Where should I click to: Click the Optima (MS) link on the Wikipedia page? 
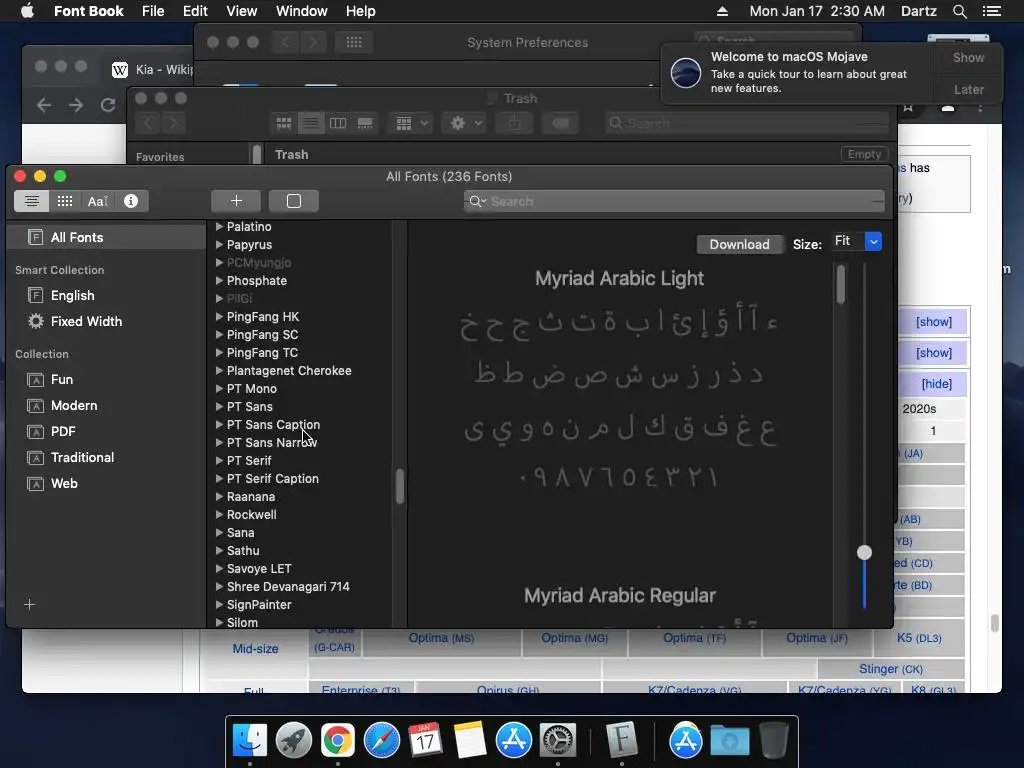441,638
